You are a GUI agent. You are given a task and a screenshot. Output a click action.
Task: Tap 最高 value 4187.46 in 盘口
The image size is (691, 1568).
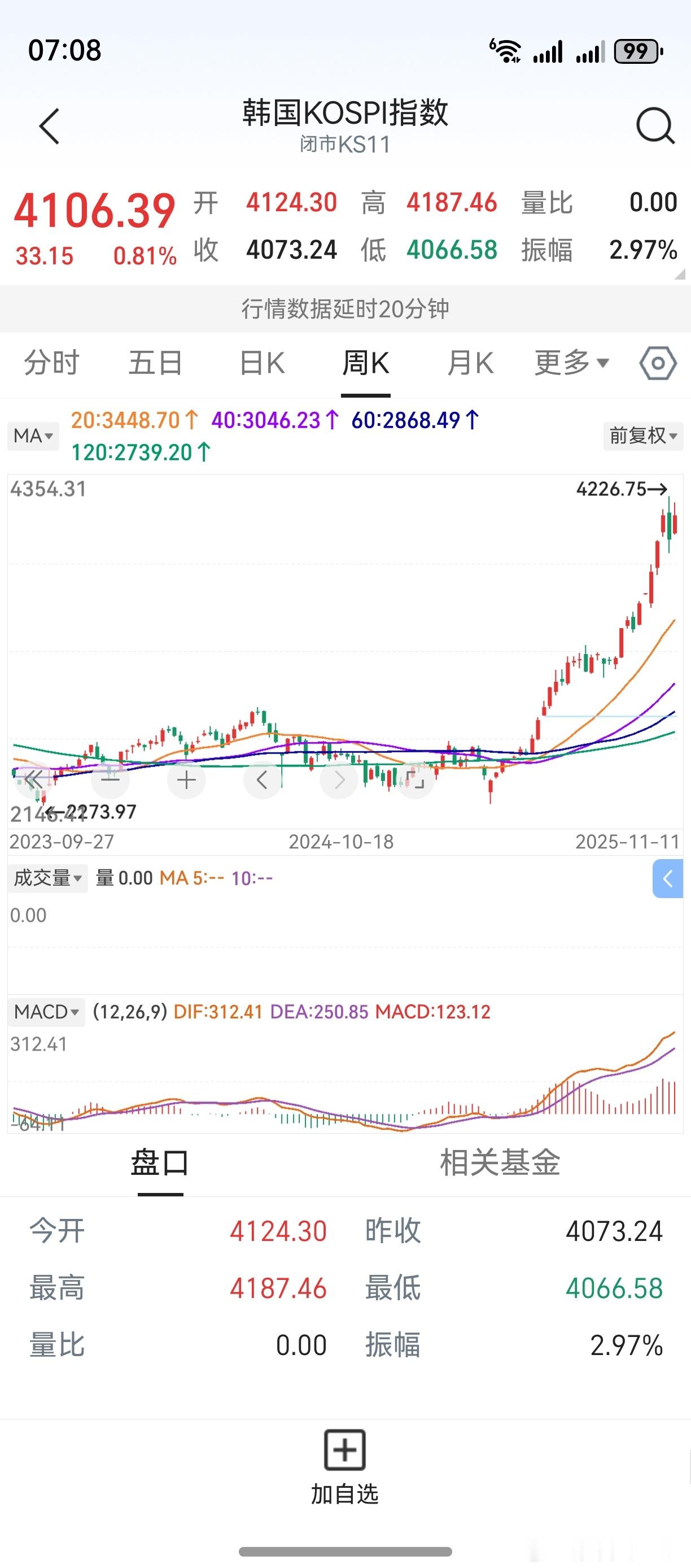(278, 1288)
